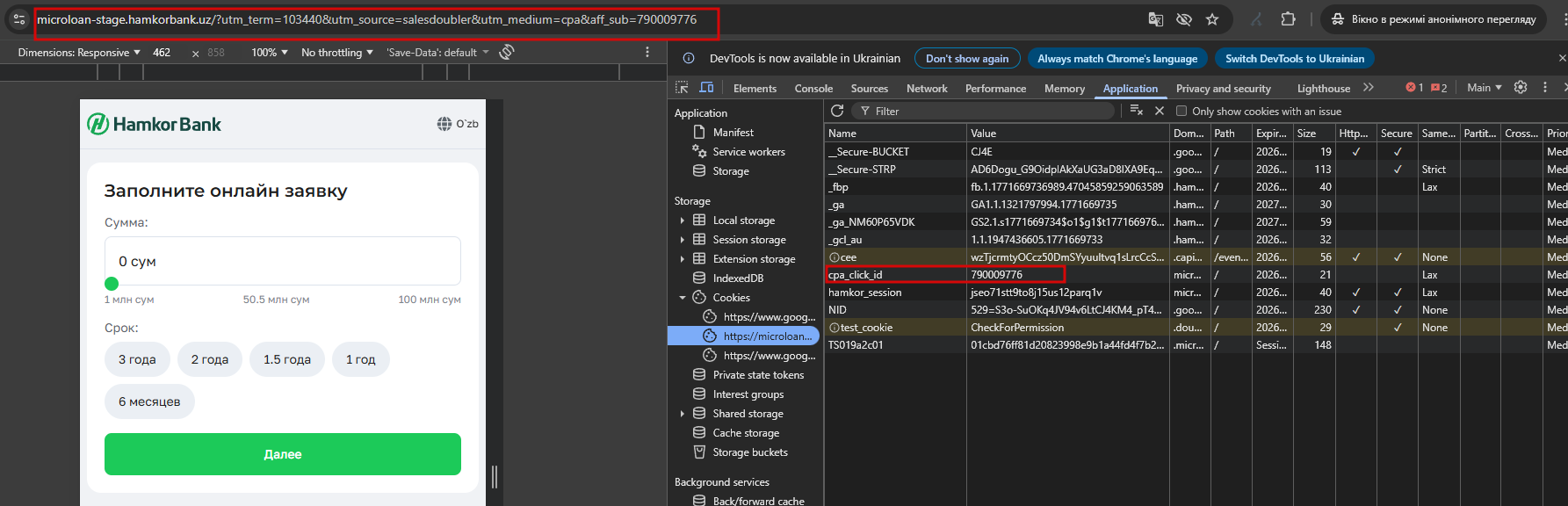
Task: Select the 3 года term option
Action: (137, 359)
